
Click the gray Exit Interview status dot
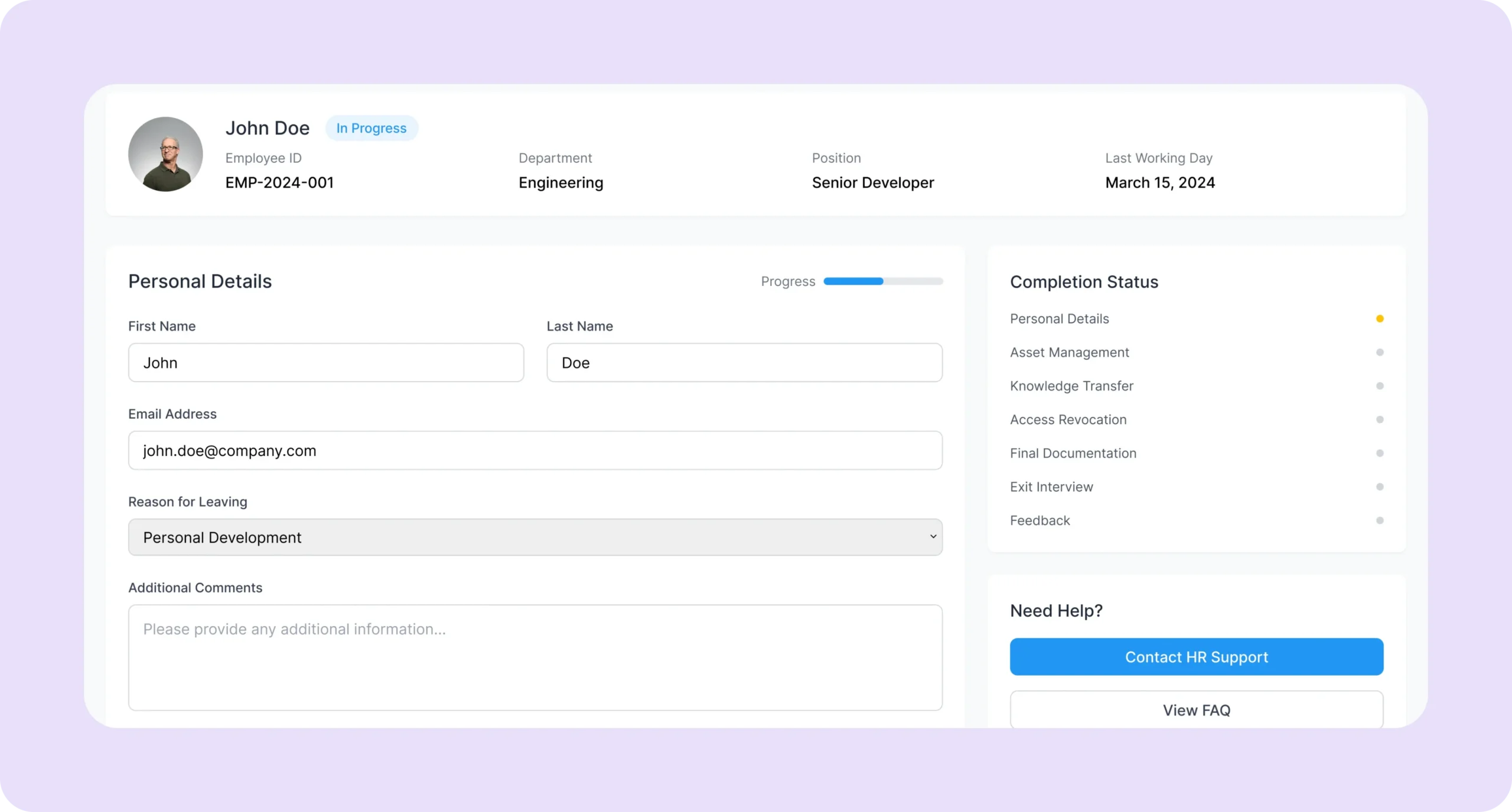[x=1379, y=487]
